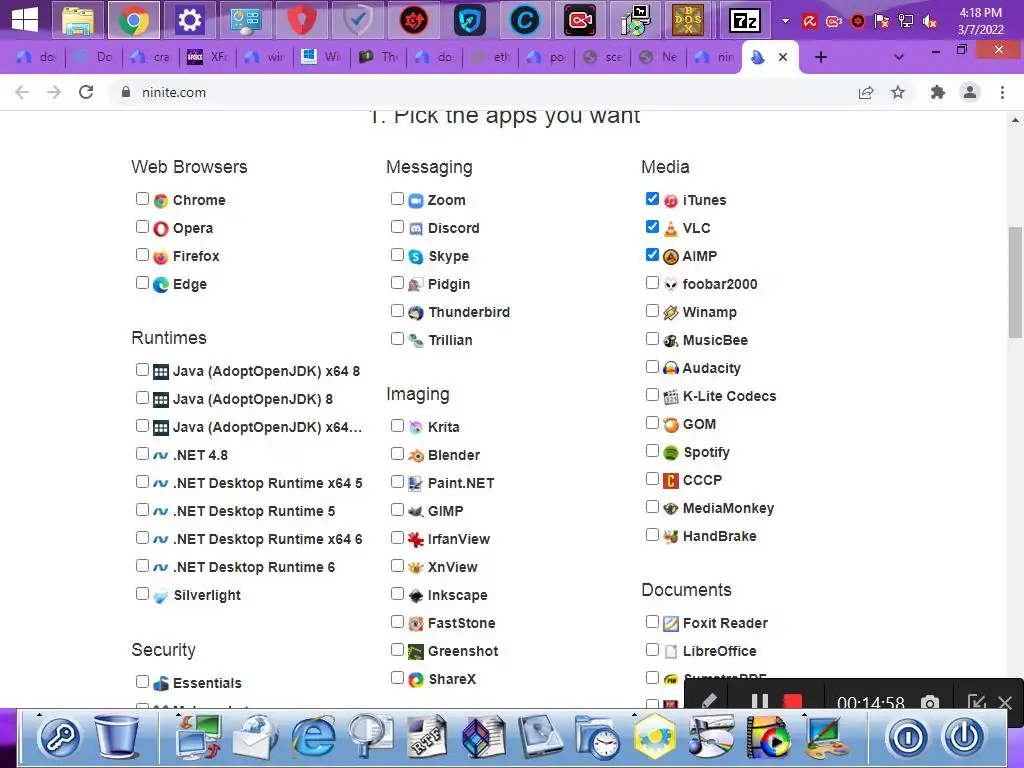The width and height of the screenshot is (1024, 768).
Task: Tick the Discord checkbox
Action: [x=397, y=227]
